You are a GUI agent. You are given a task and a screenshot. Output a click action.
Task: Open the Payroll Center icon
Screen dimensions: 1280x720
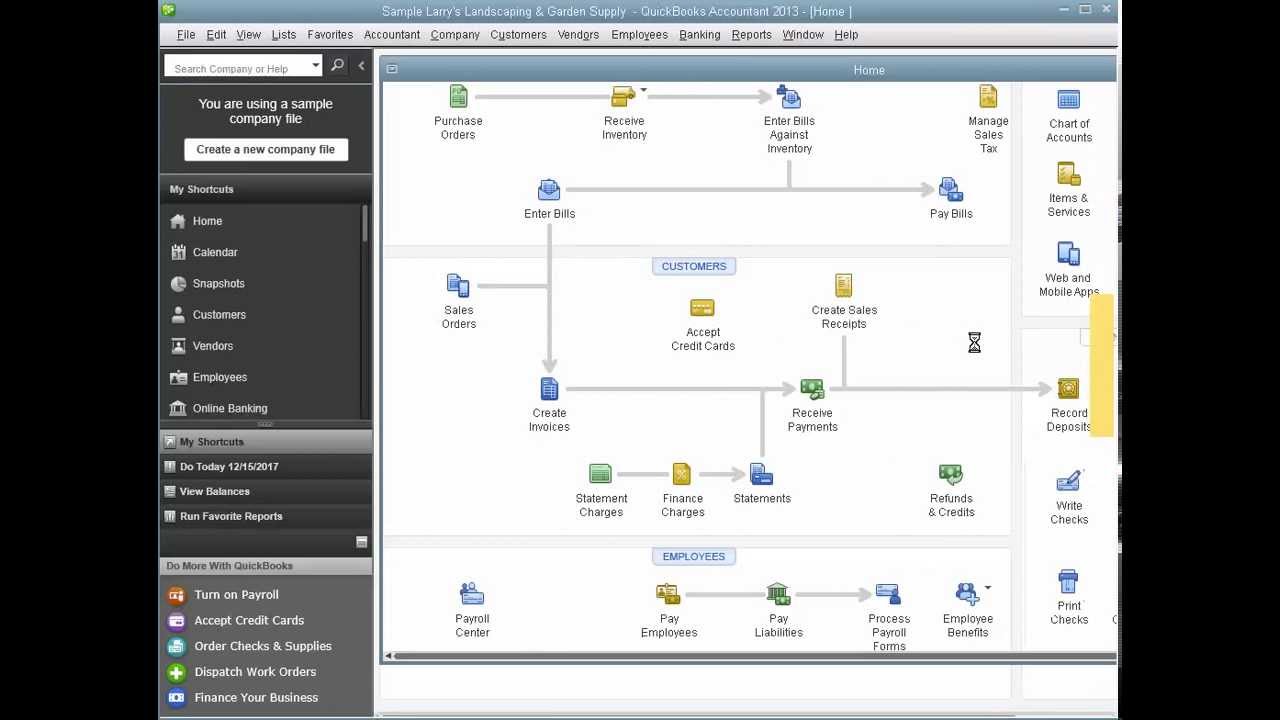(x=472, y=595)
